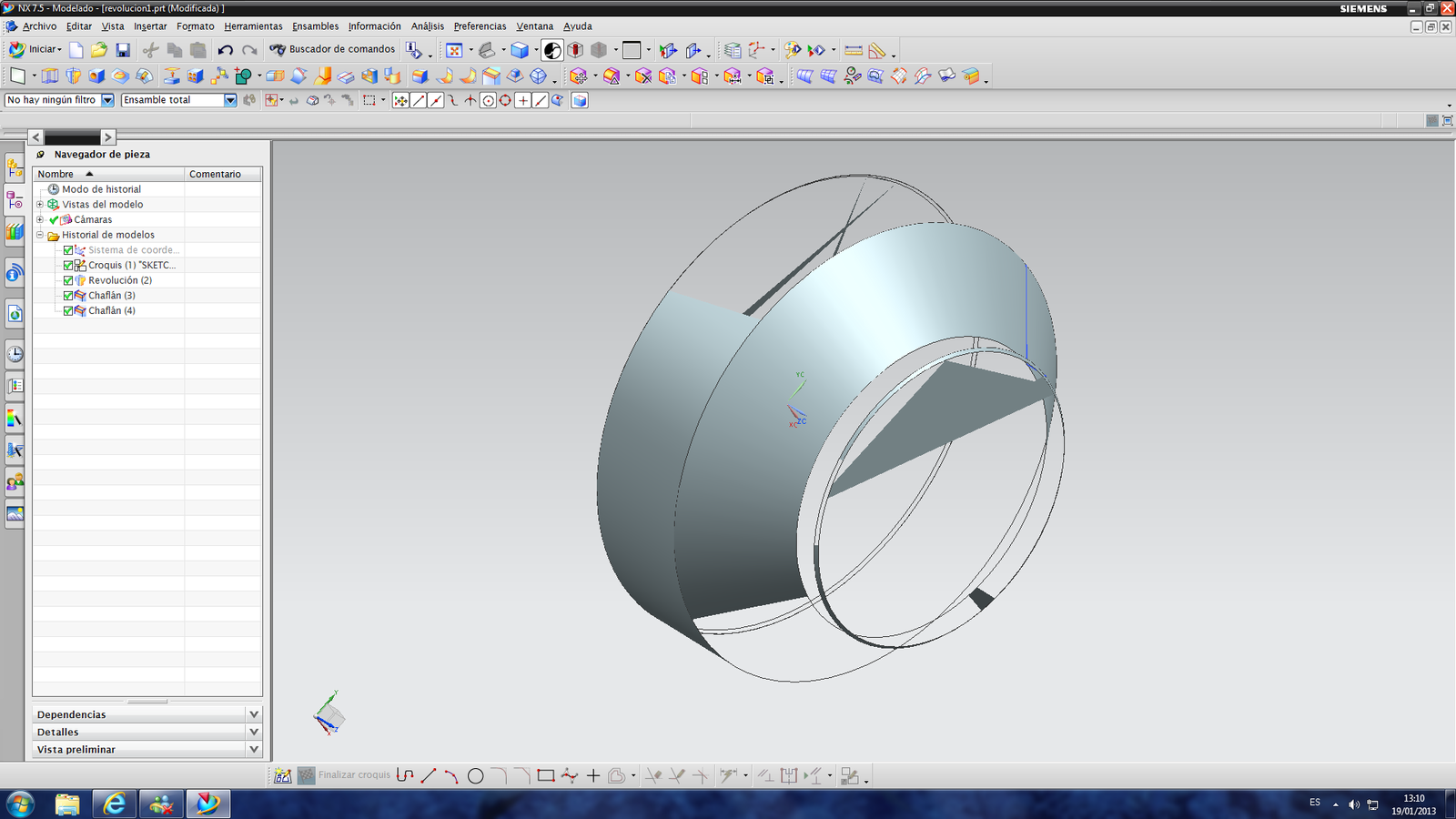Open the History clock tab in resource bar
1456x819 pixels.
tap(15, 354)
